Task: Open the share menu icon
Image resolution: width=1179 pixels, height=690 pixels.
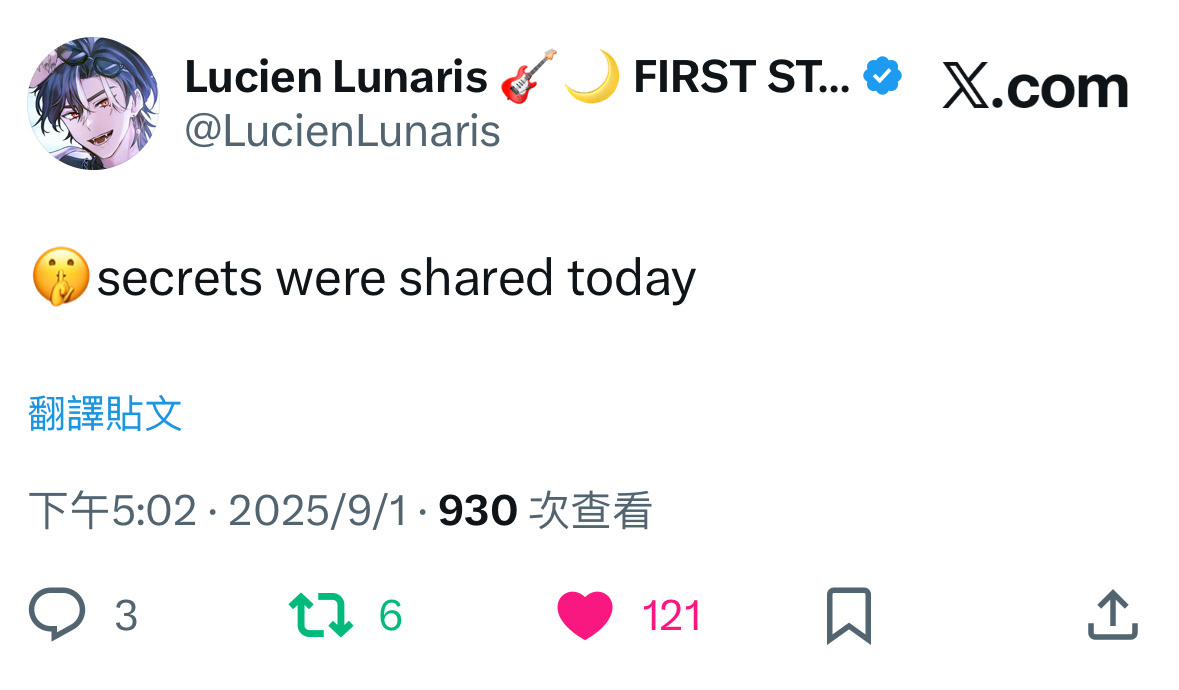Action: pos(1112,615)
